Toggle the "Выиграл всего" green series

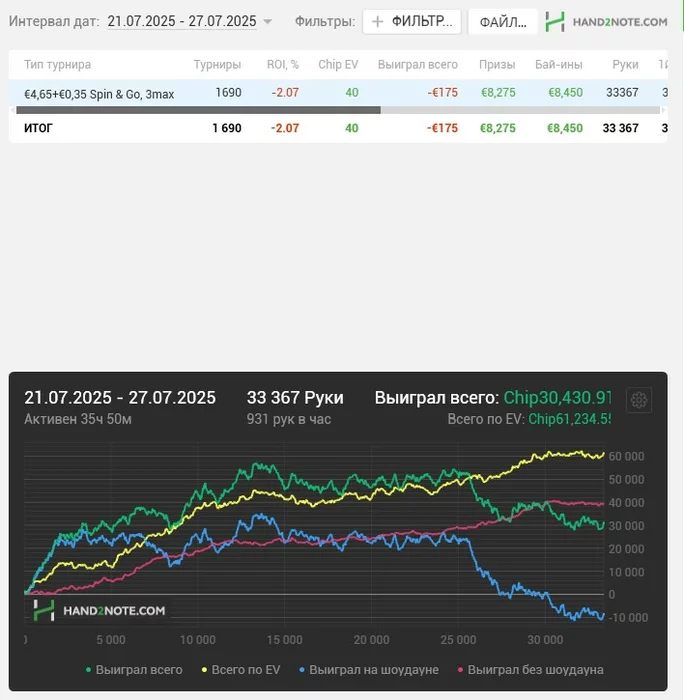coord(135,669)
